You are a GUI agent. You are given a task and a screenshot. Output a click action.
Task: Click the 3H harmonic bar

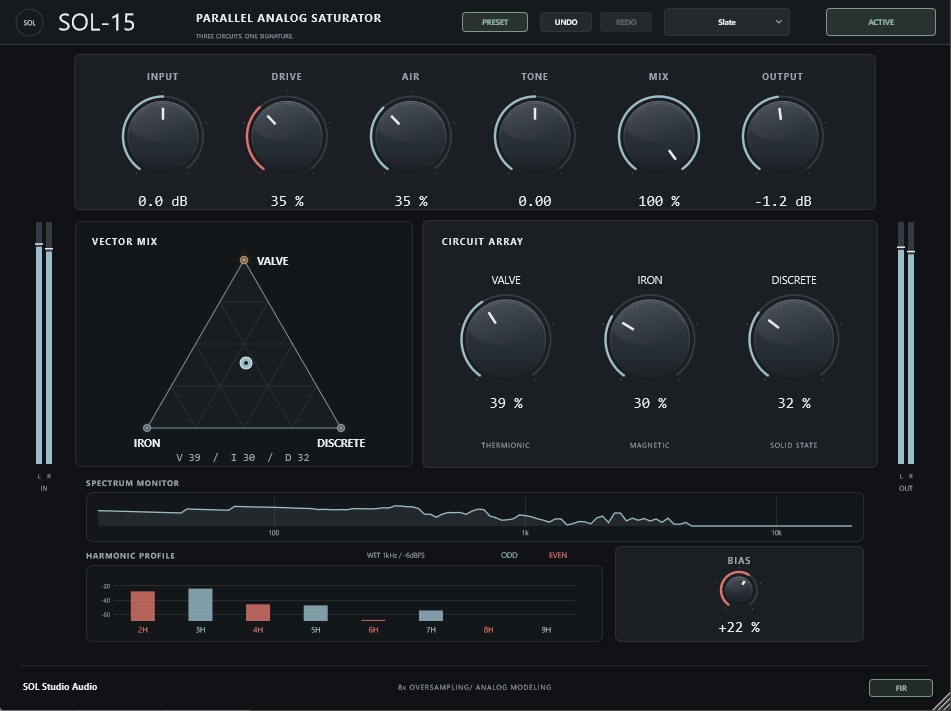click(x=200, y=604)
